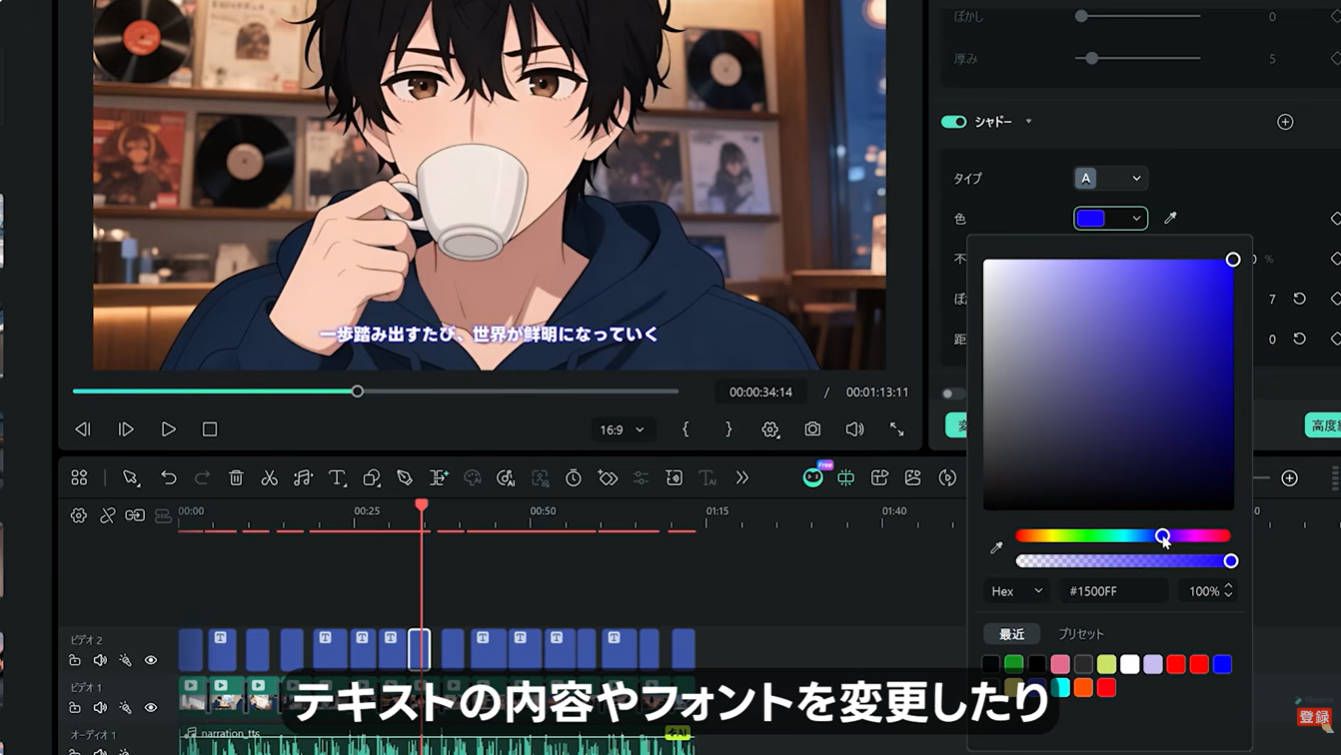Image resolution: width=1341 pixels, height=755 pixels.
Task: Open the shadow タイプ dropdown
Action: (1111, 178)
